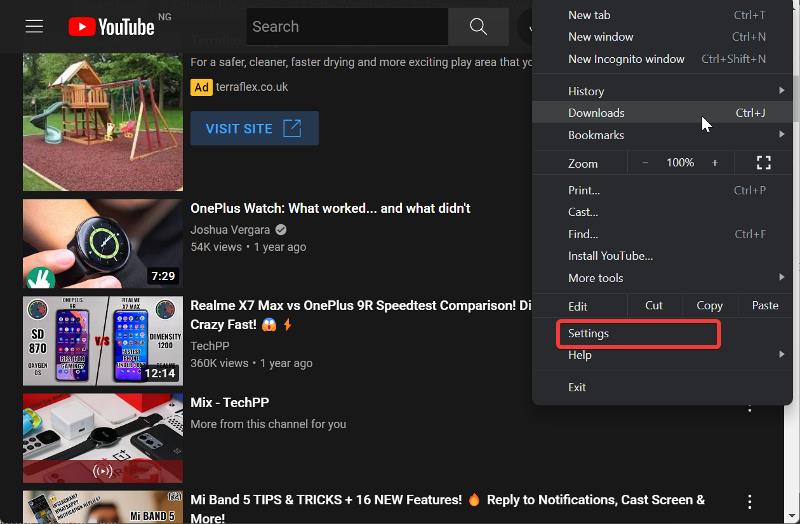
Task: Open the YouTube hamburger guide menu
Action: click(34, 26)
